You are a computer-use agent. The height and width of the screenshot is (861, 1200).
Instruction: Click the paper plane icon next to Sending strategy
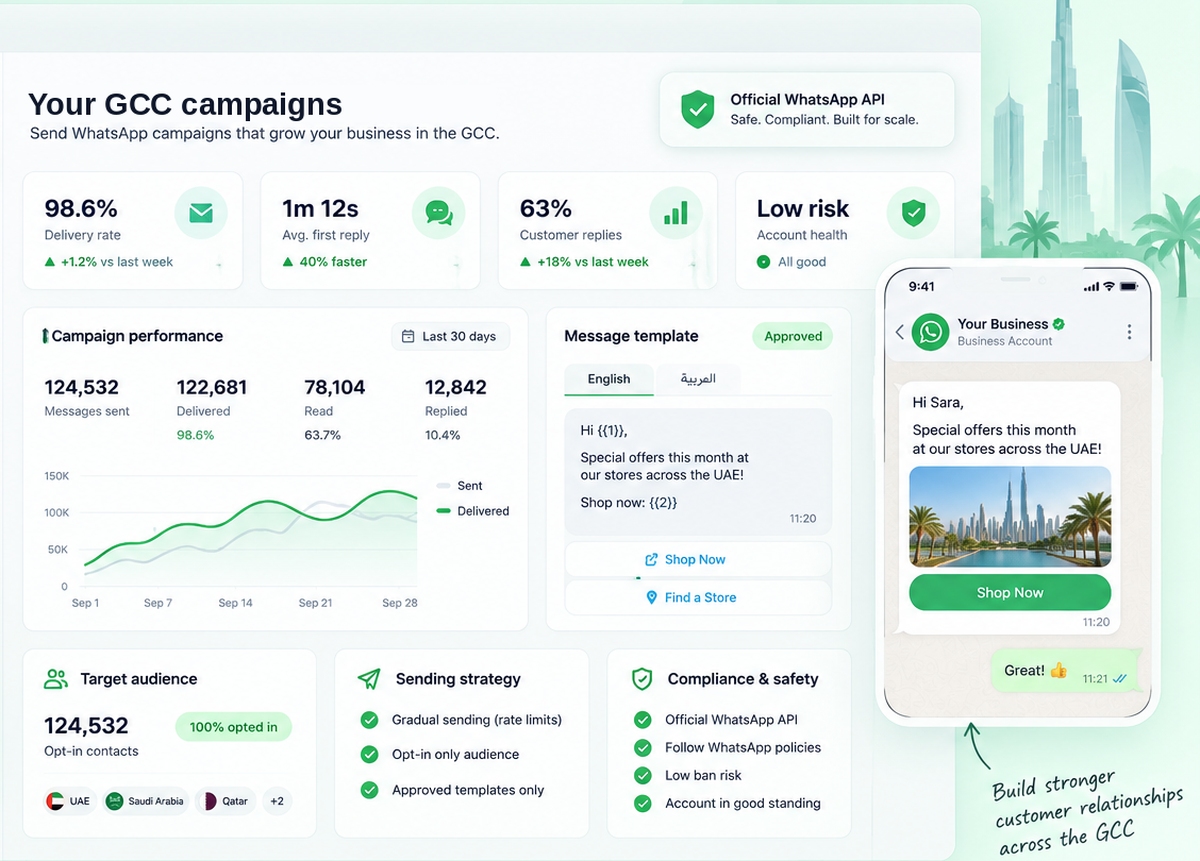coord(369,679)
